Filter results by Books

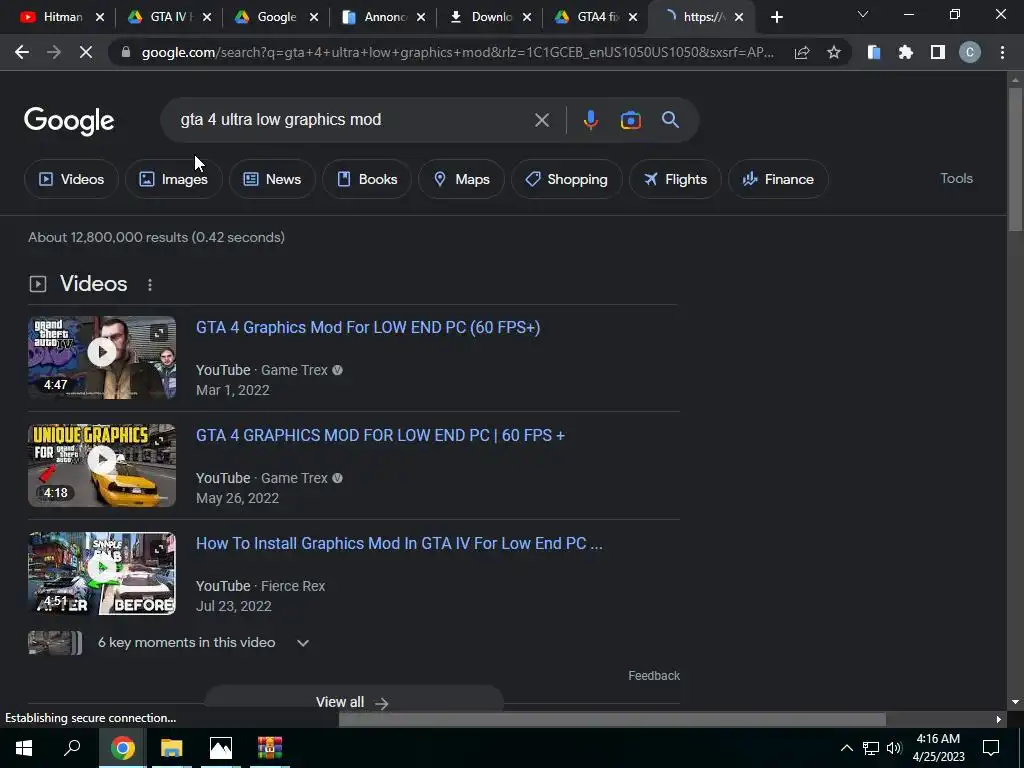click(367, 179)
